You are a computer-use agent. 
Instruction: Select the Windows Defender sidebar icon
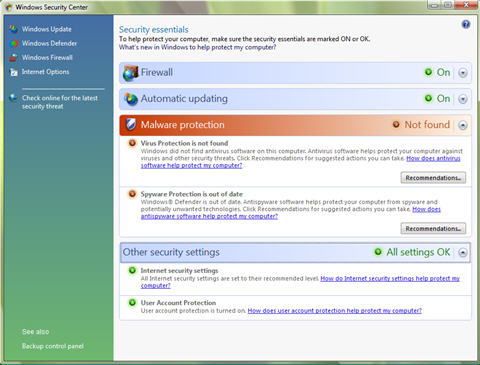click(14, 43)
